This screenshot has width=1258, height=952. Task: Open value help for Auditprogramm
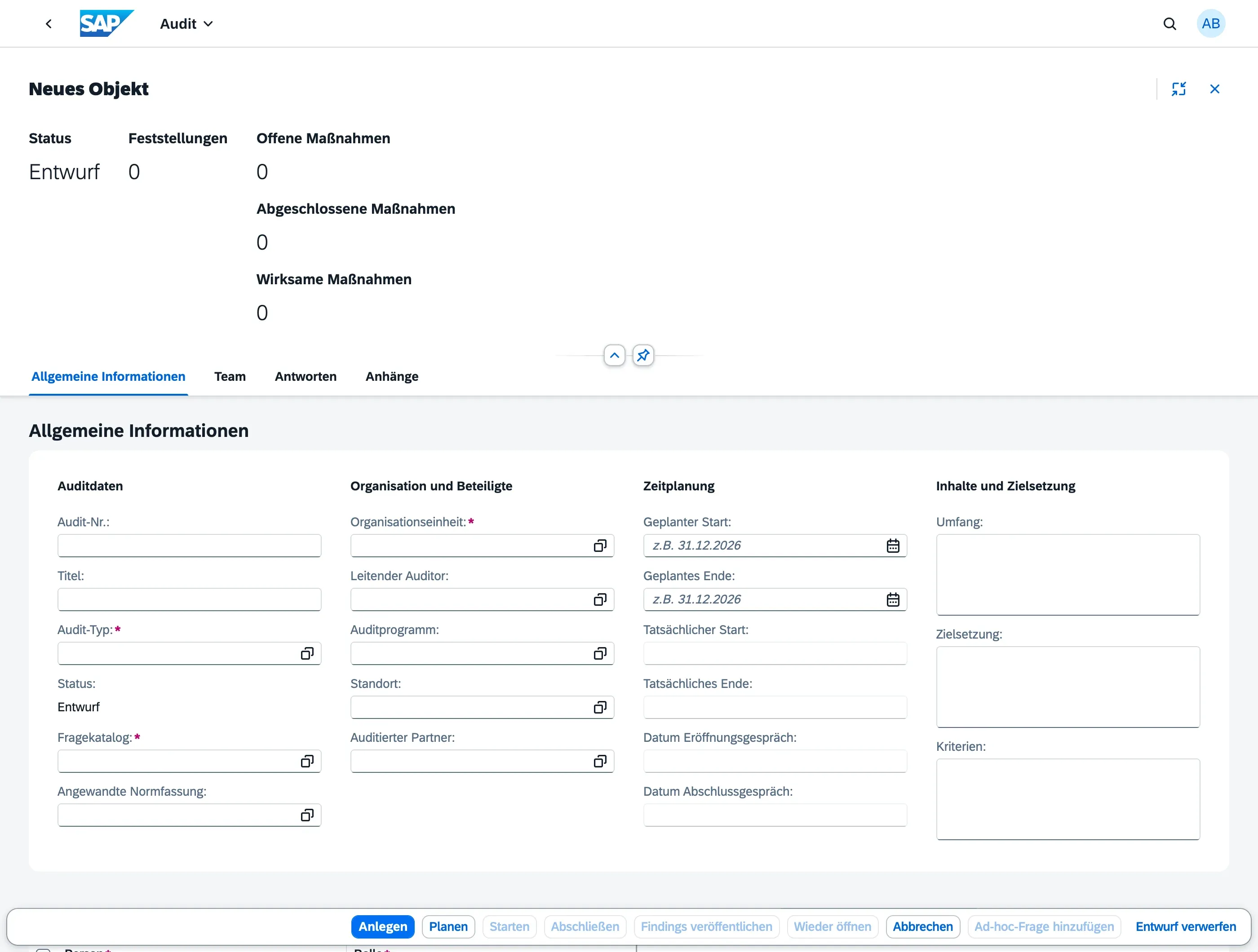600,654
